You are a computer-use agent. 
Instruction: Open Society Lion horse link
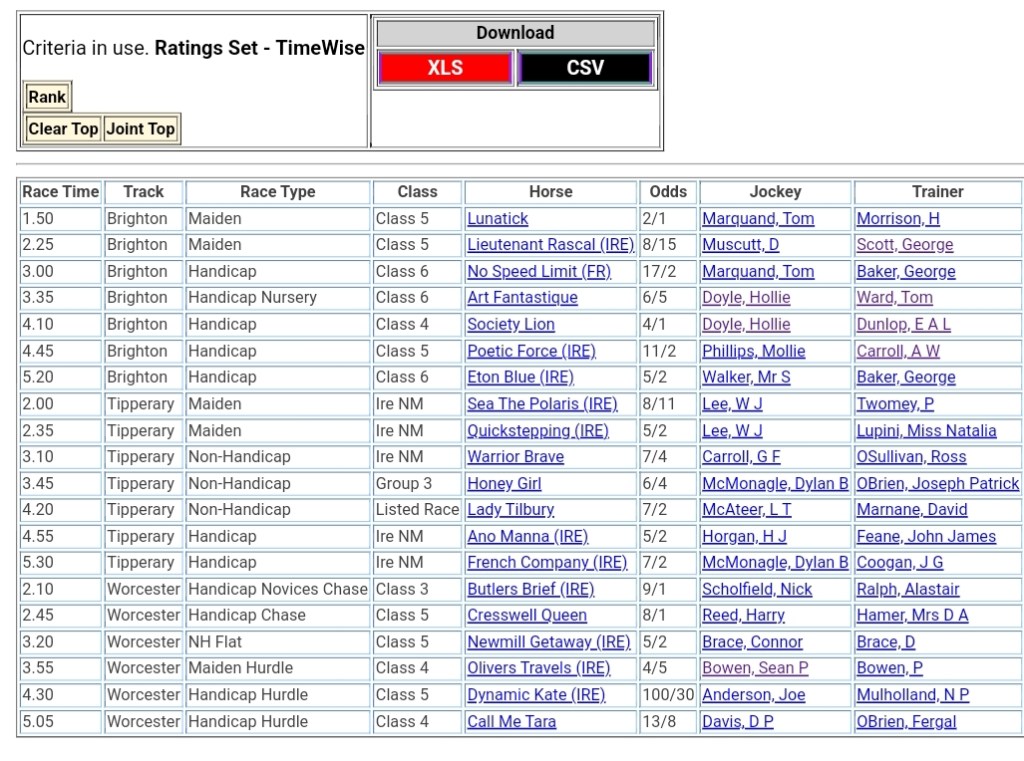click(x=510, y=325)
